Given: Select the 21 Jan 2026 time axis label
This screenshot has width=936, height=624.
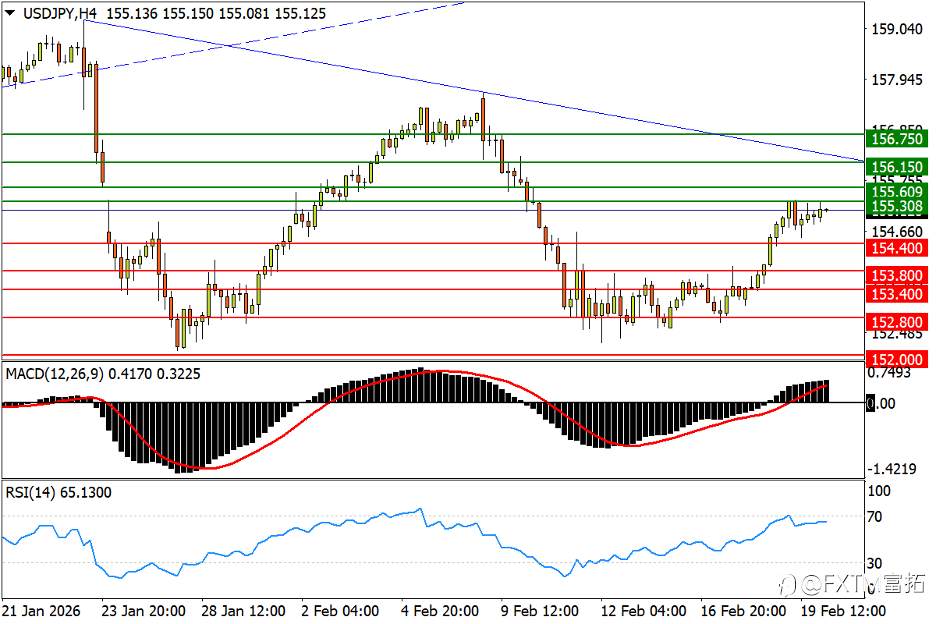Looking at the screenshot, I should click(41, 611).
